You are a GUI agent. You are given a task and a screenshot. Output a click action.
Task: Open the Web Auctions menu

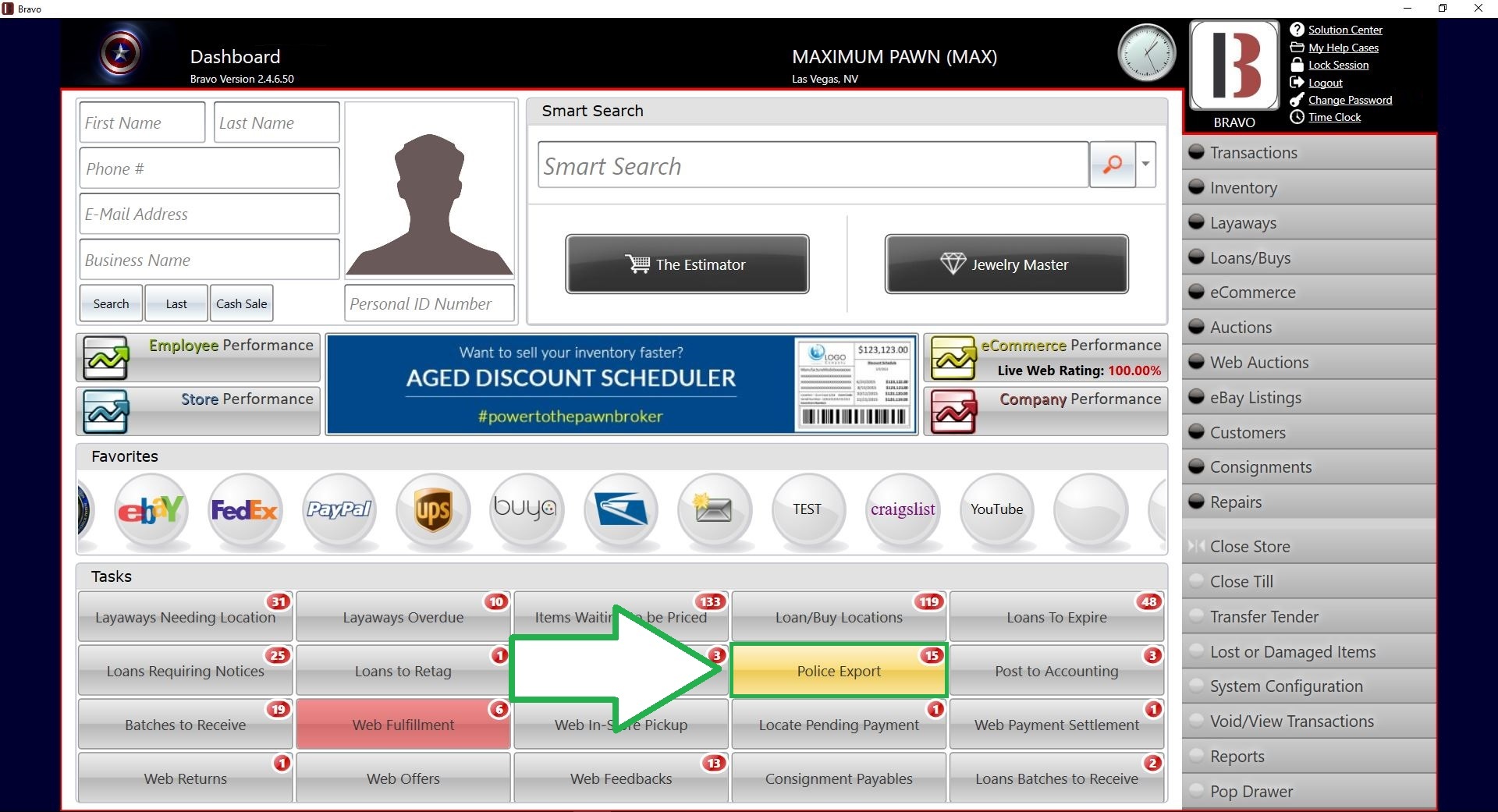[1309, 363]
